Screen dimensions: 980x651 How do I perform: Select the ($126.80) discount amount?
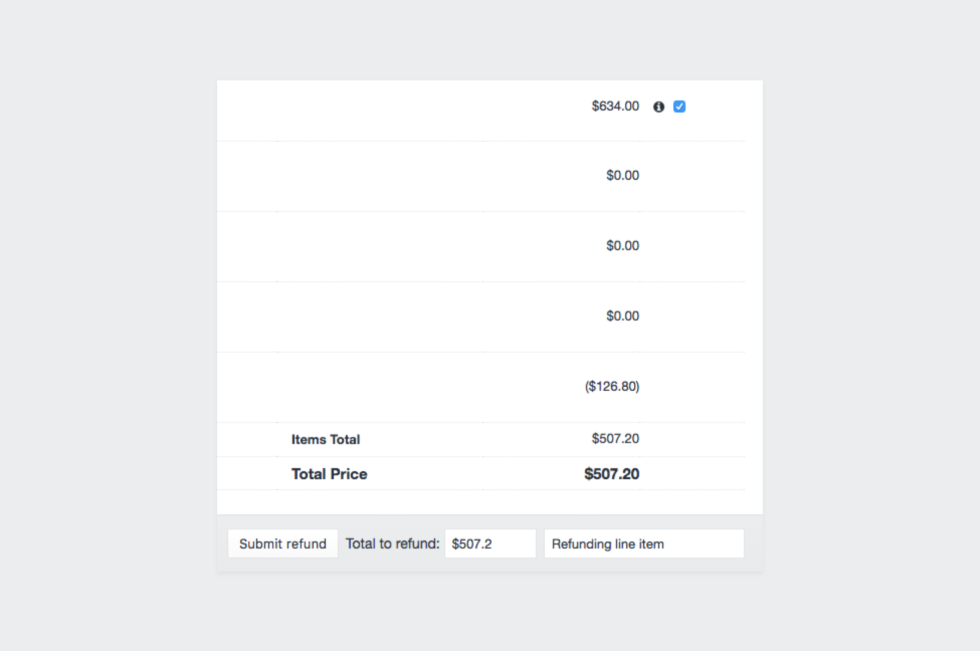(612, 386)
